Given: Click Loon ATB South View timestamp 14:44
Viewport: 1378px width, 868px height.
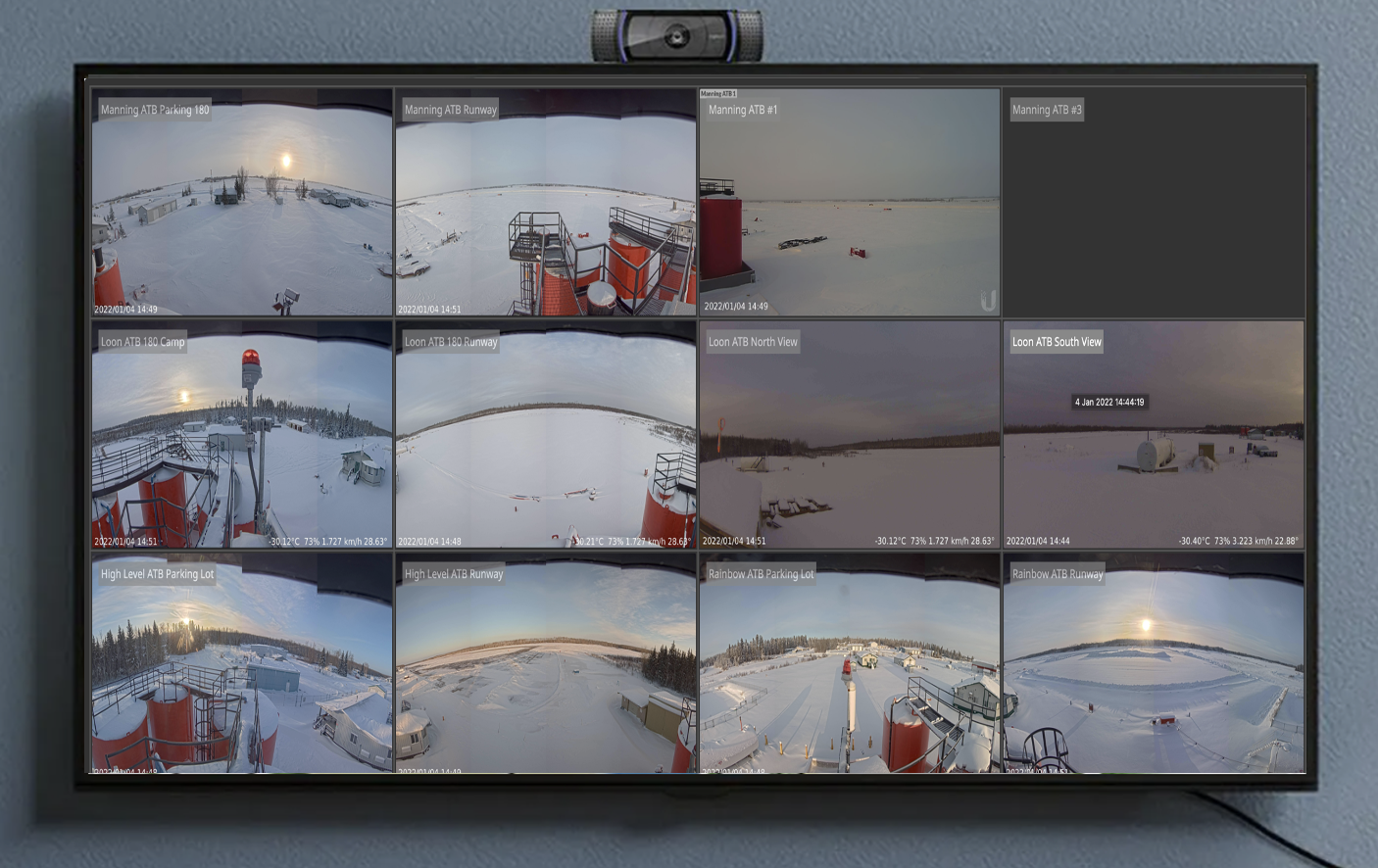Looking at the screenshot, I should 1038,541.
